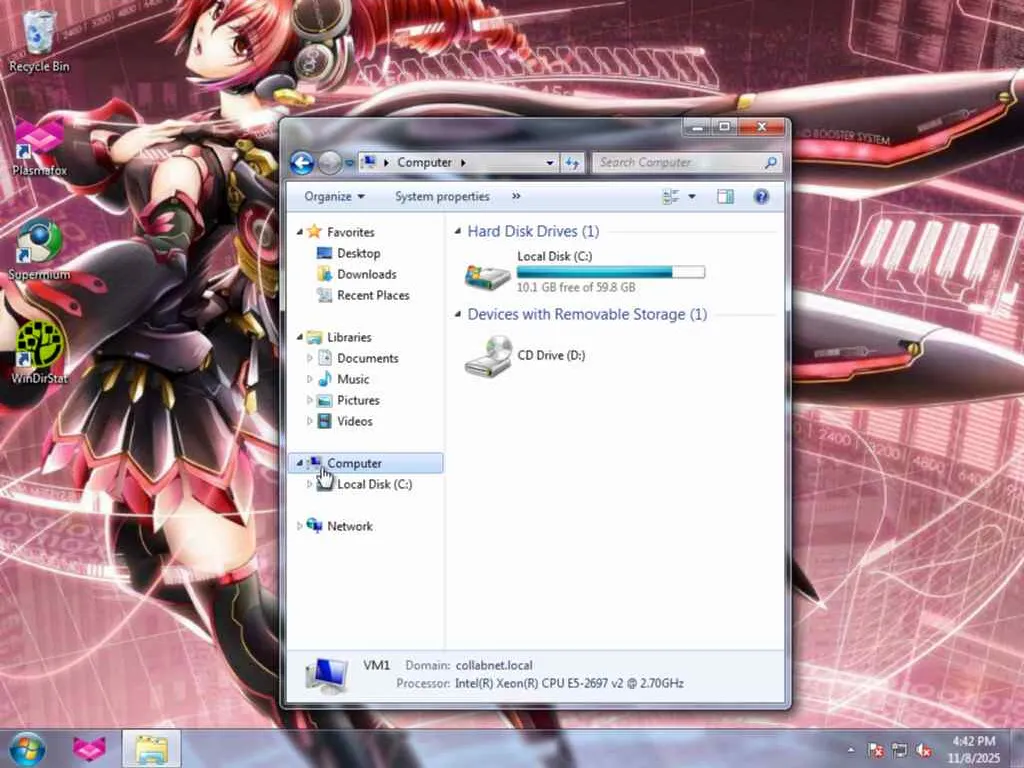The image size is (1024, 768).
Task: Click the Forward arrow in Explorer
Action: click(330, 163)
